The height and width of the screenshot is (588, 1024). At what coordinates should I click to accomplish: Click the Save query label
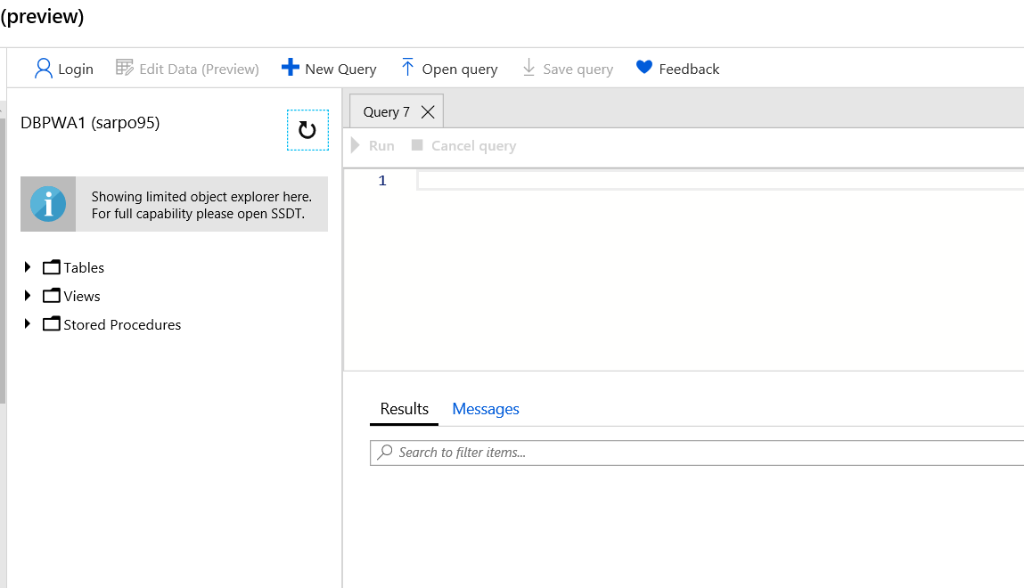pyautogui.click(x=578, y=69)
